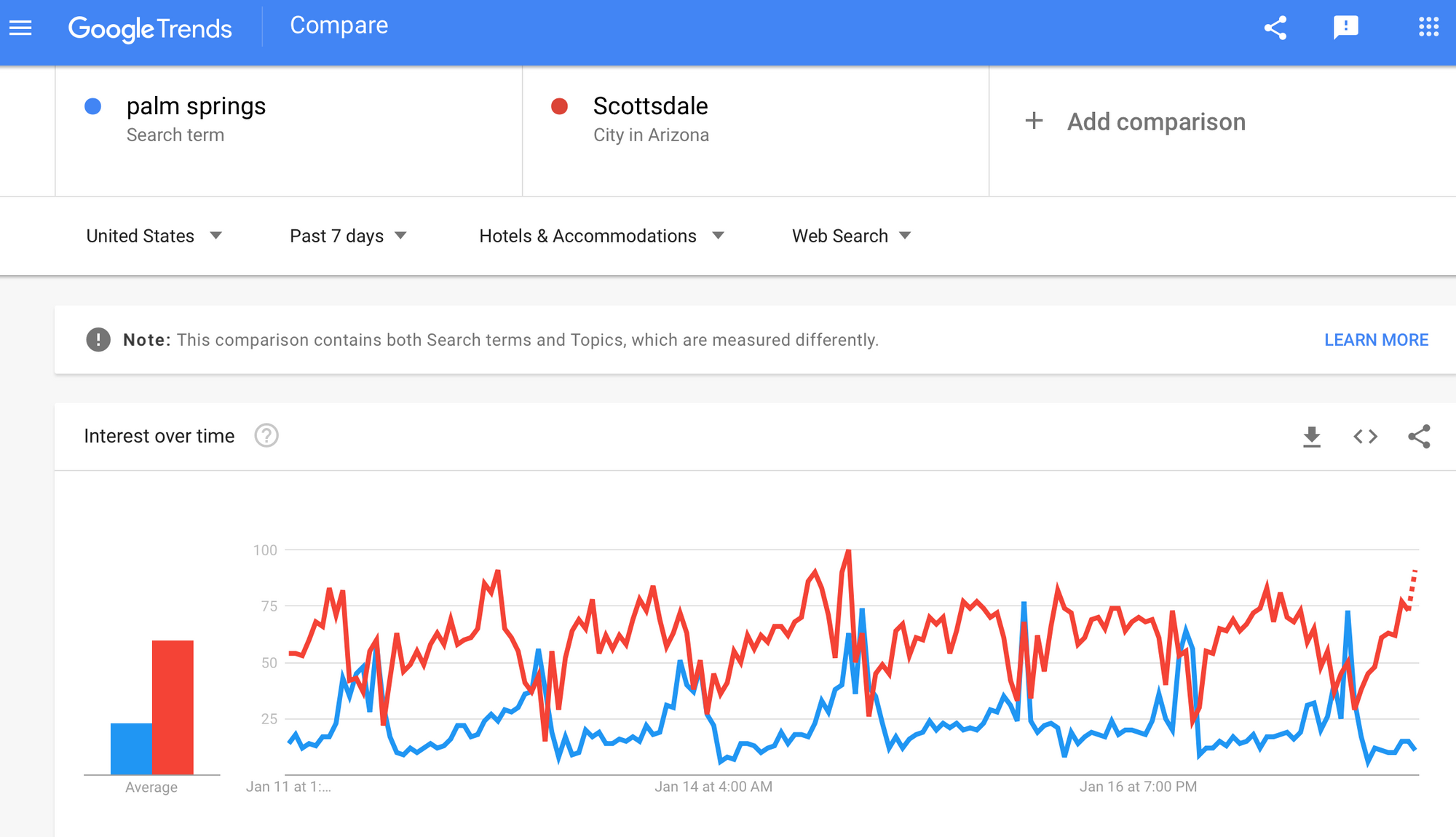Click the share icon in header
Viewport: 1456px width, 837px height.
1275,28
